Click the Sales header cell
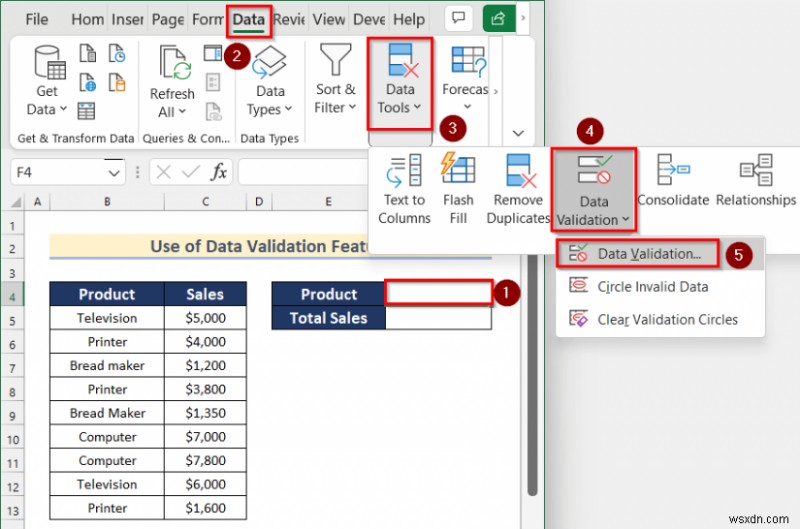Image resolution: width=800 pixels, height=529 pixels. [x=205, y=294]
